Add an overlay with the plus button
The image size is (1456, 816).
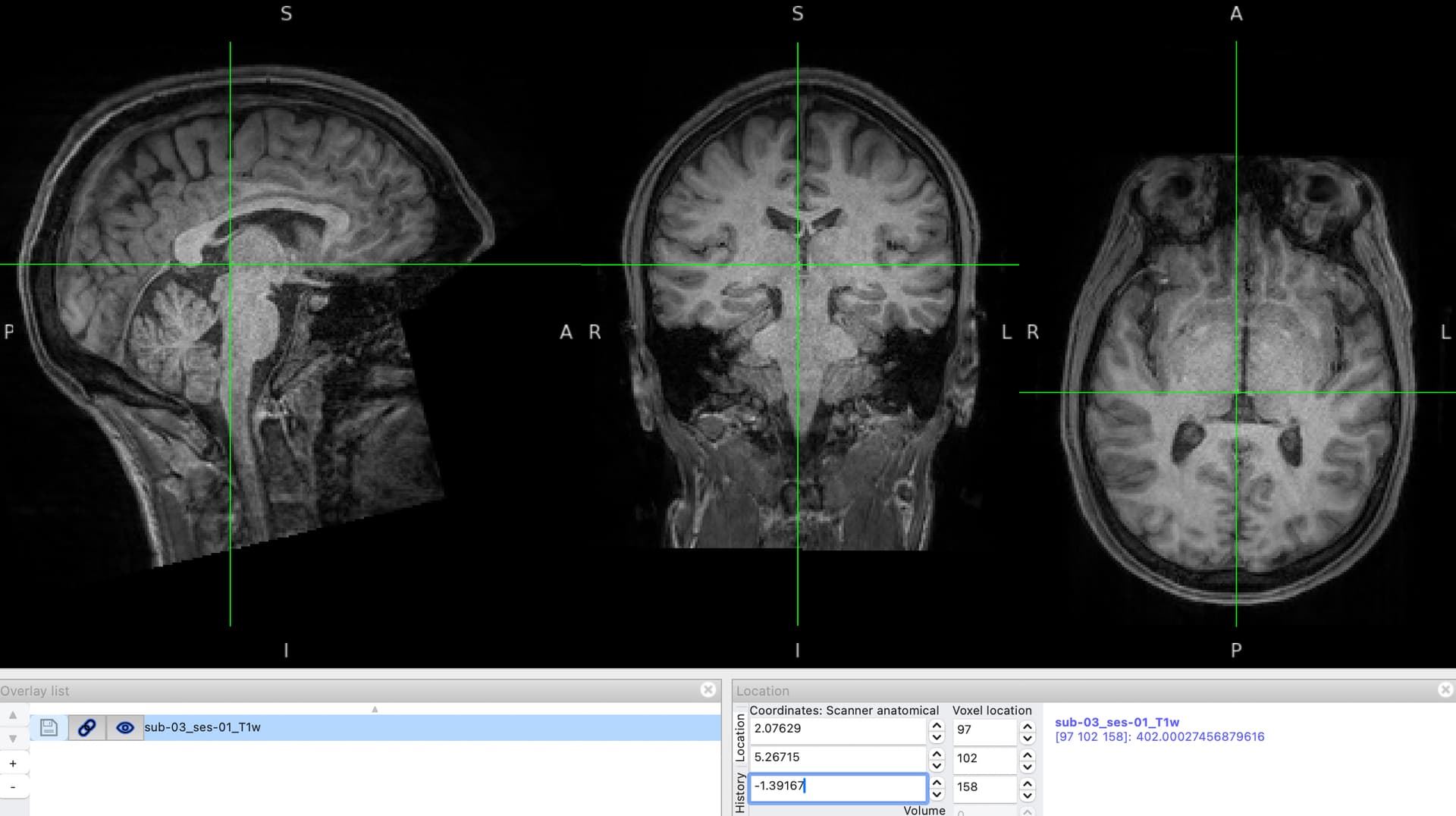pos(13,764)
